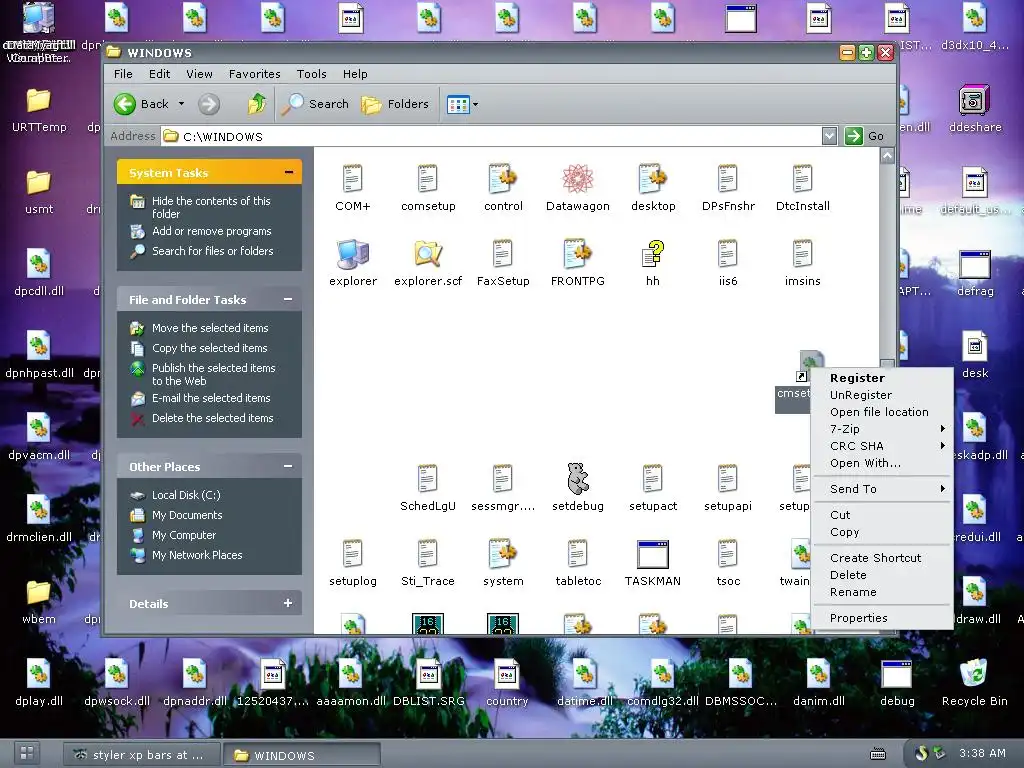
Task: Click the green Go button
Action: [865, 136]
